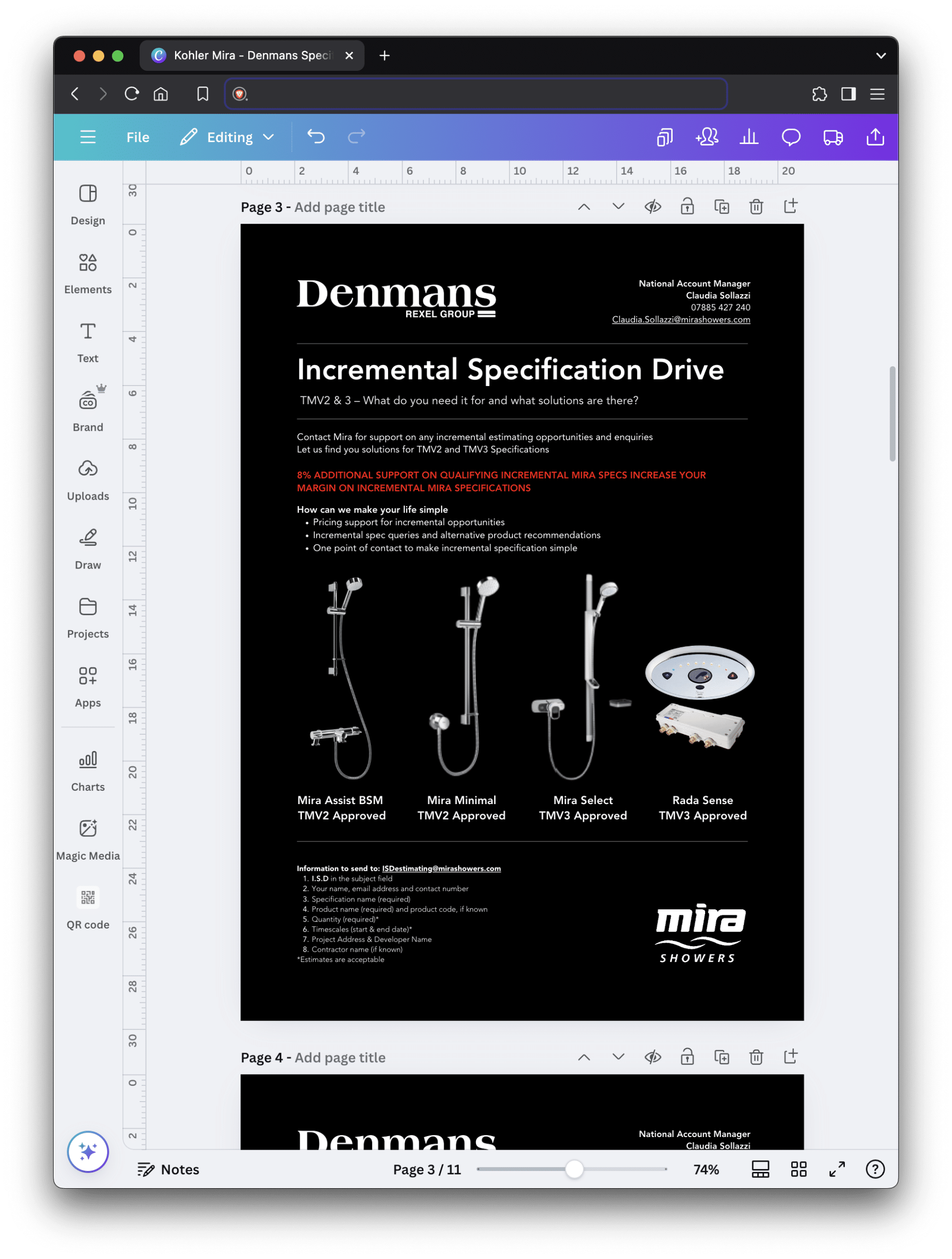Click the 74% zoom level button

[706, 1169]
